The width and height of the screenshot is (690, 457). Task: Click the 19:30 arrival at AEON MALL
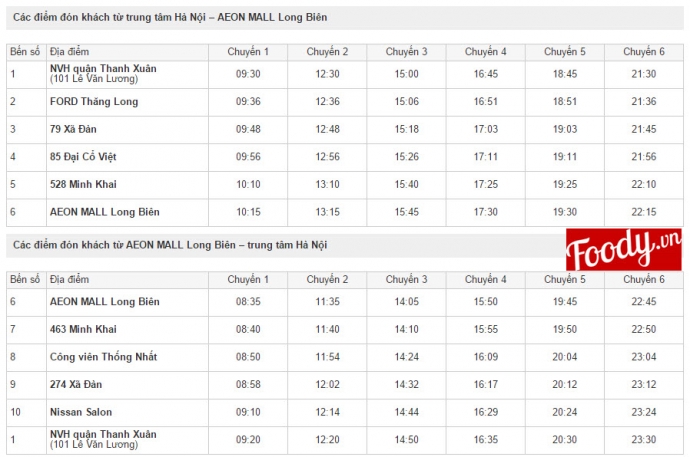[x=565, y=212]
